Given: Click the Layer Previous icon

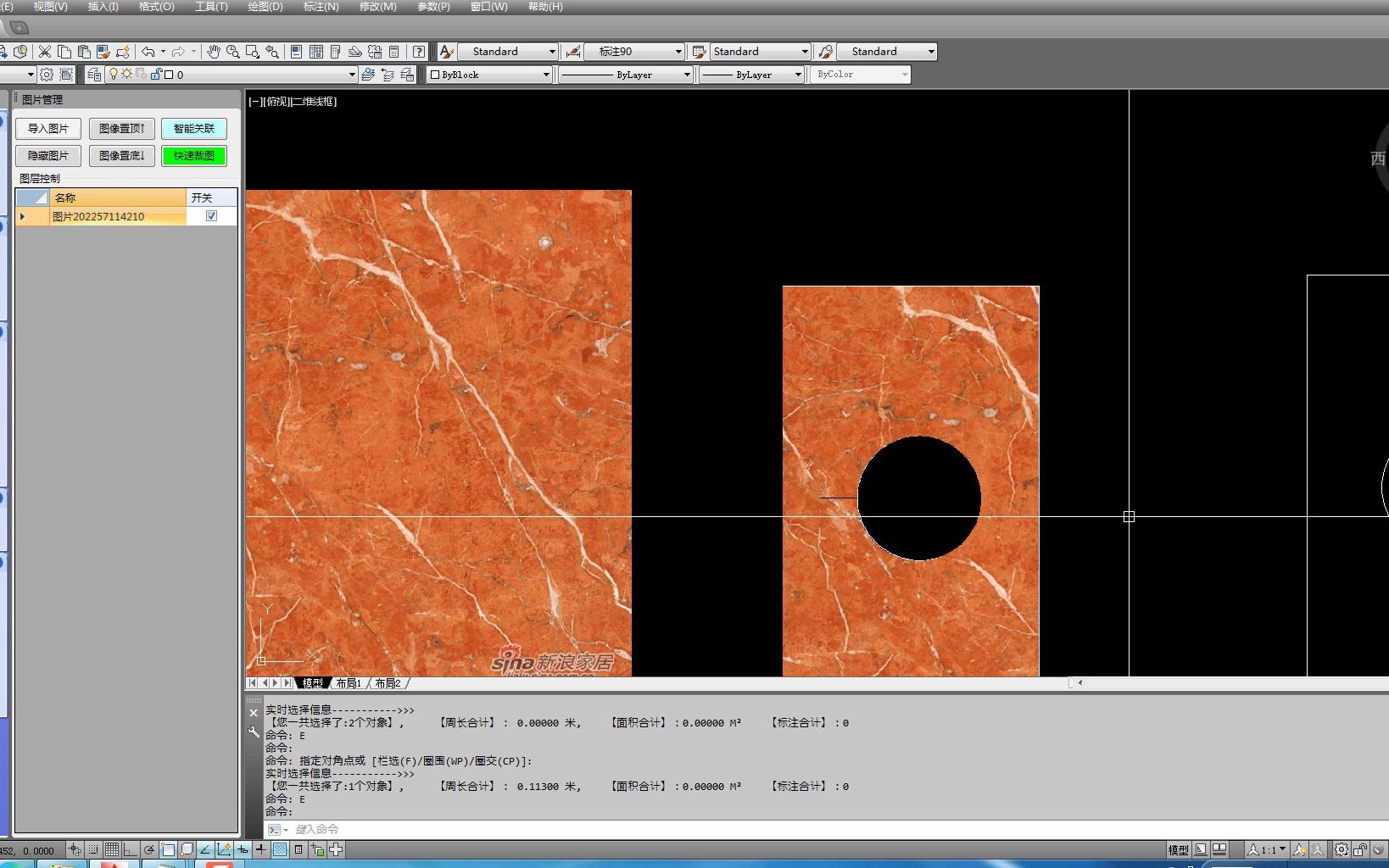Looking at the screenshot, I should 388,75.
